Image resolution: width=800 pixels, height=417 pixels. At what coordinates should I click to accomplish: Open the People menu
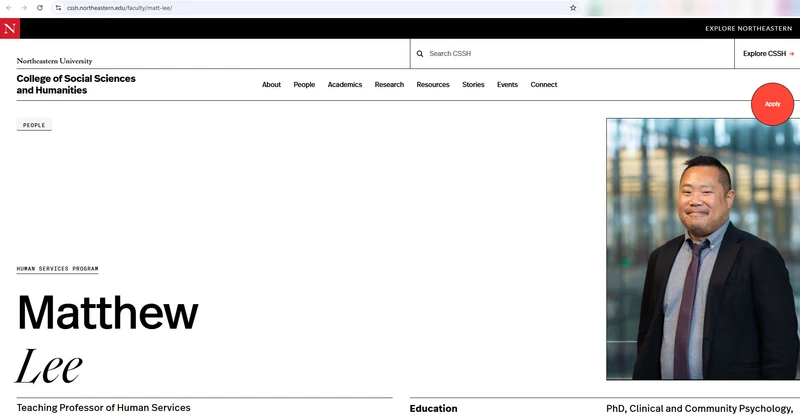click(x=304, y=85)
